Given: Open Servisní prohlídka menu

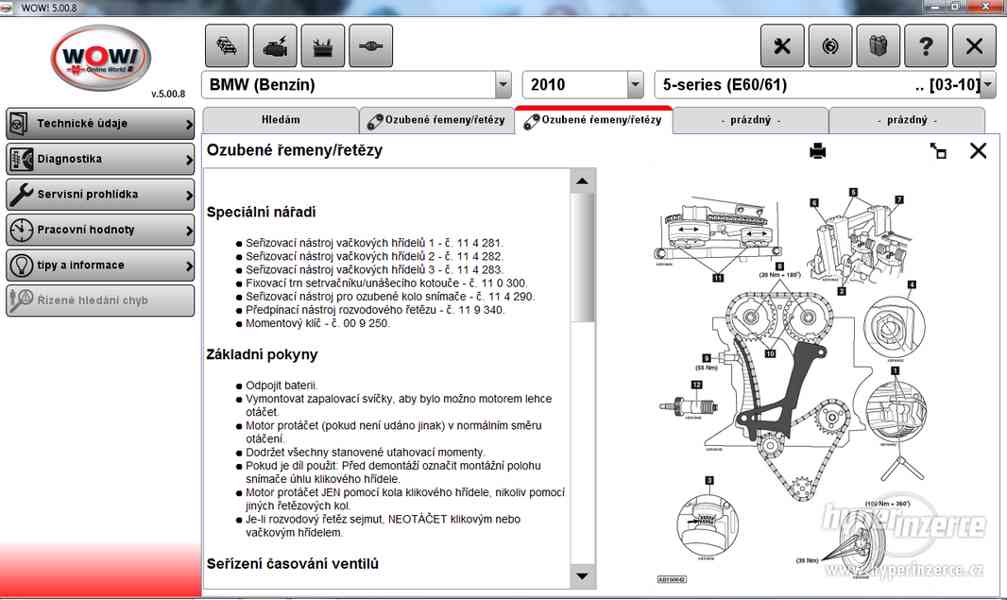Looking at the screenshot, I should 100,194.
